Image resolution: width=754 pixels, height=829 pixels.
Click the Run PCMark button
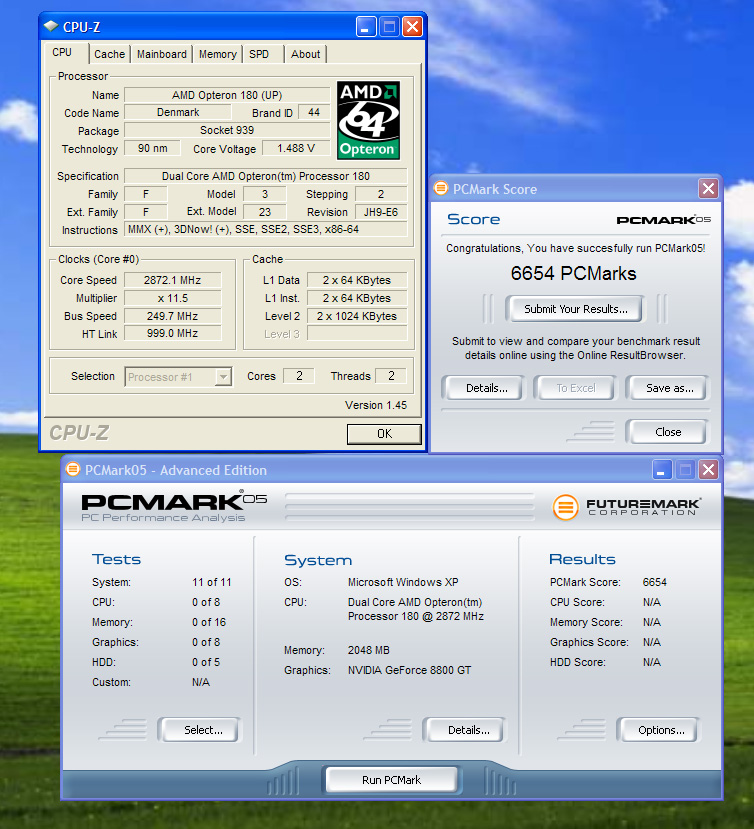point(391,780)
